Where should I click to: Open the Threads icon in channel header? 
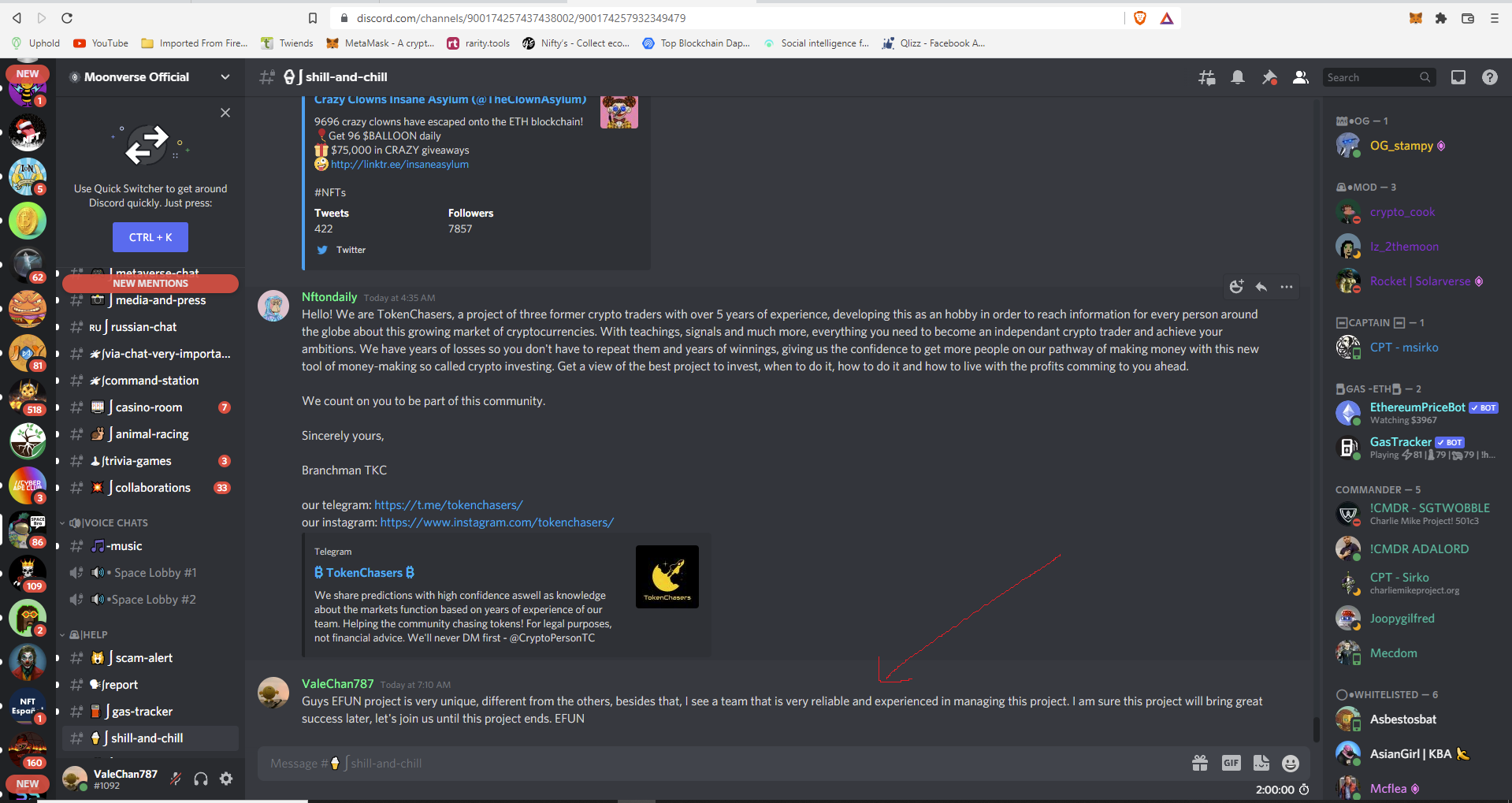(x=1206, y=77)
